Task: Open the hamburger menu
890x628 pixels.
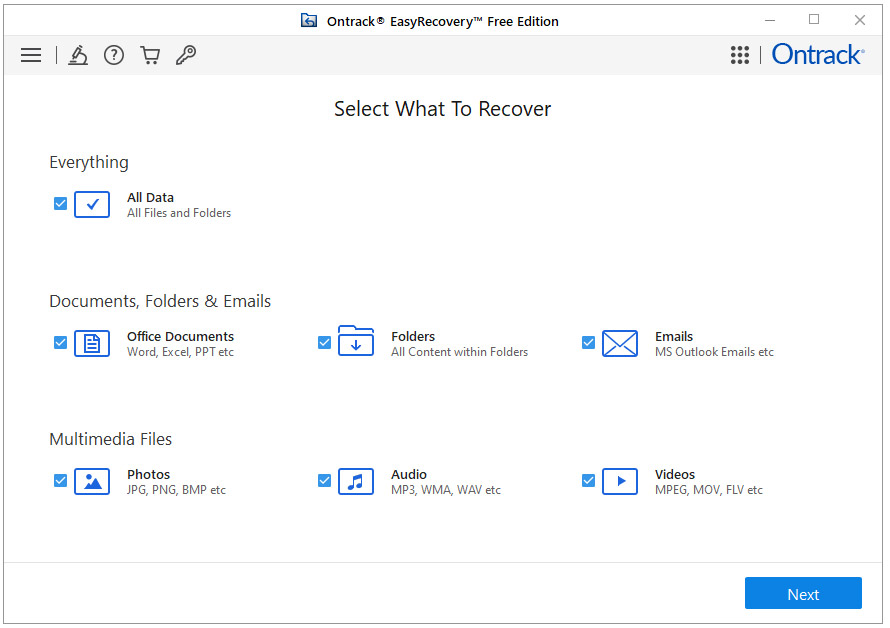Action: coord(31,55)
